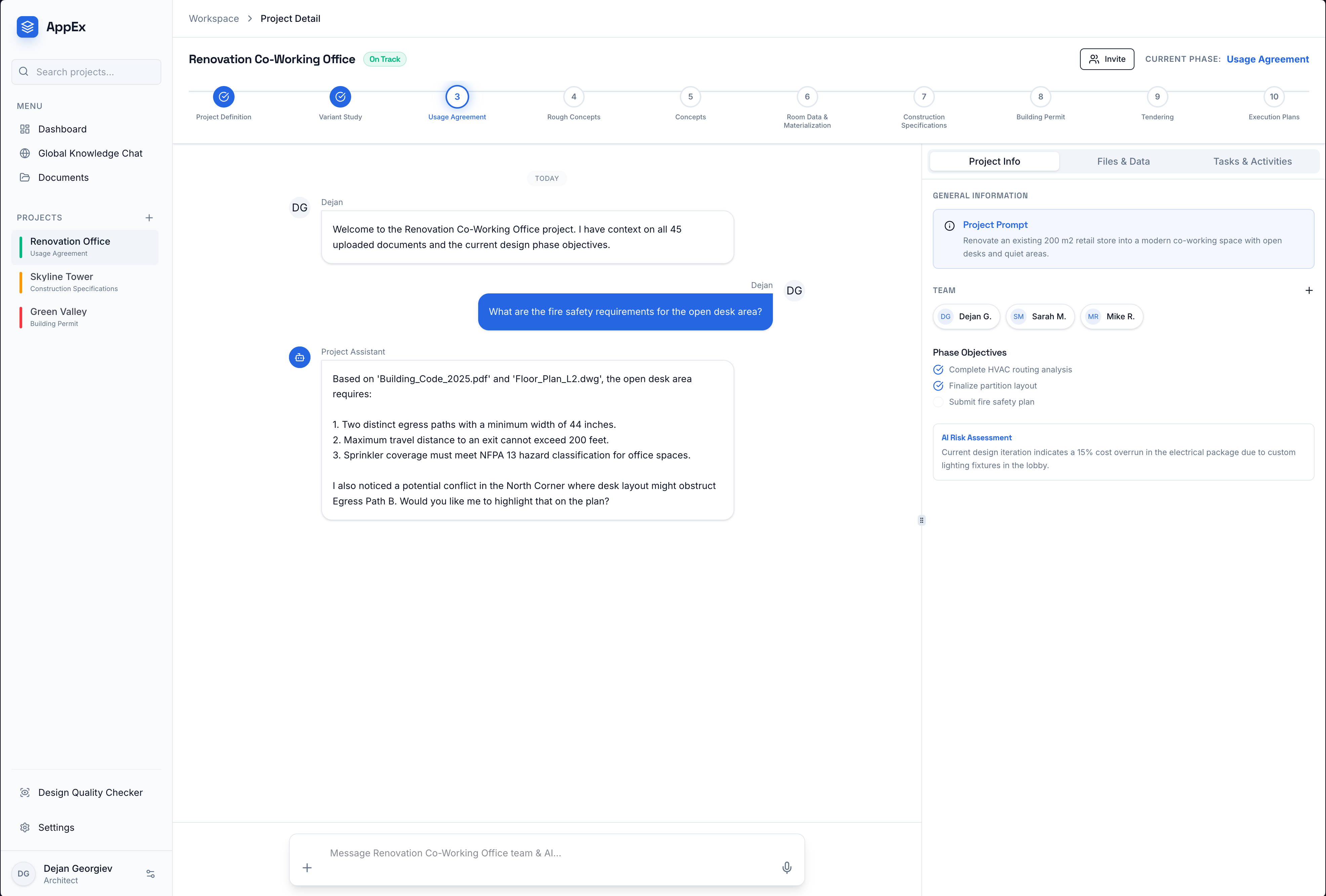Click the Project Prompt info icon
The width and height of the screenshot is (1326, 896).
pyautogui.click(x=949, y=226)
